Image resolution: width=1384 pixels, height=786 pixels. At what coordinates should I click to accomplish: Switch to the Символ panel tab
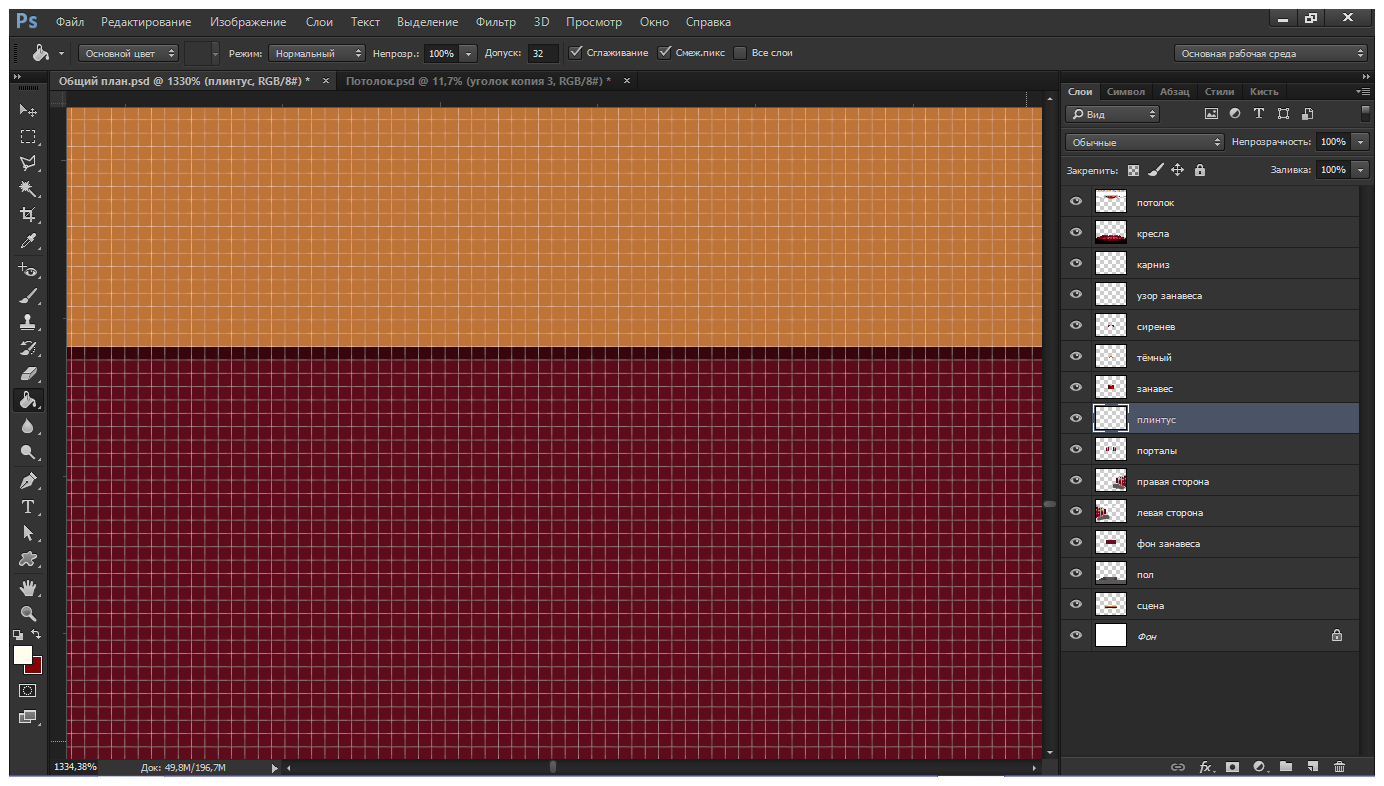pos(1127,91)
